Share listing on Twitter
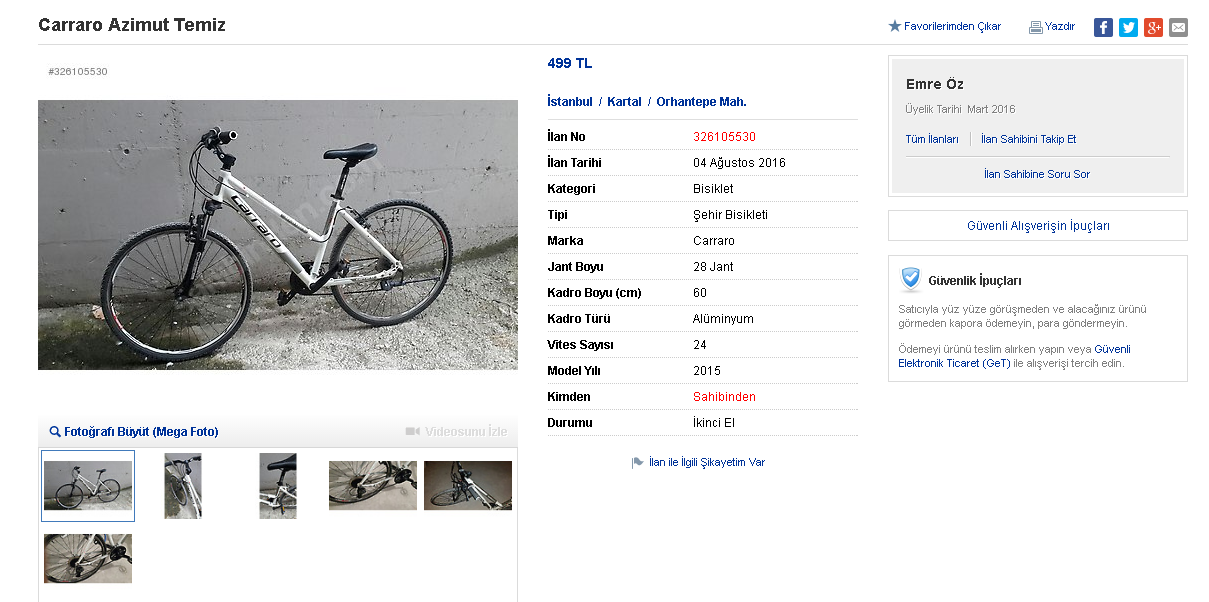This screenshot has width=1209, height=602. (x=1128, y=27)
